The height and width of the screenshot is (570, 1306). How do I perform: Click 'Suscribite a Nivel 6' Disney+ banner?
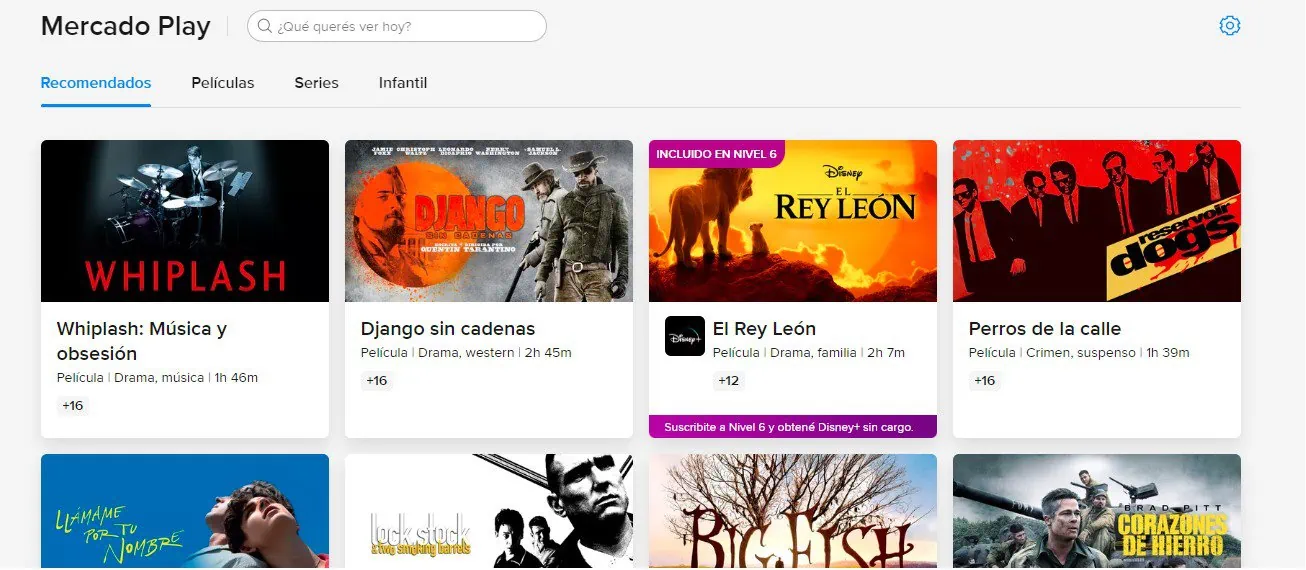[x=793, y=427]
